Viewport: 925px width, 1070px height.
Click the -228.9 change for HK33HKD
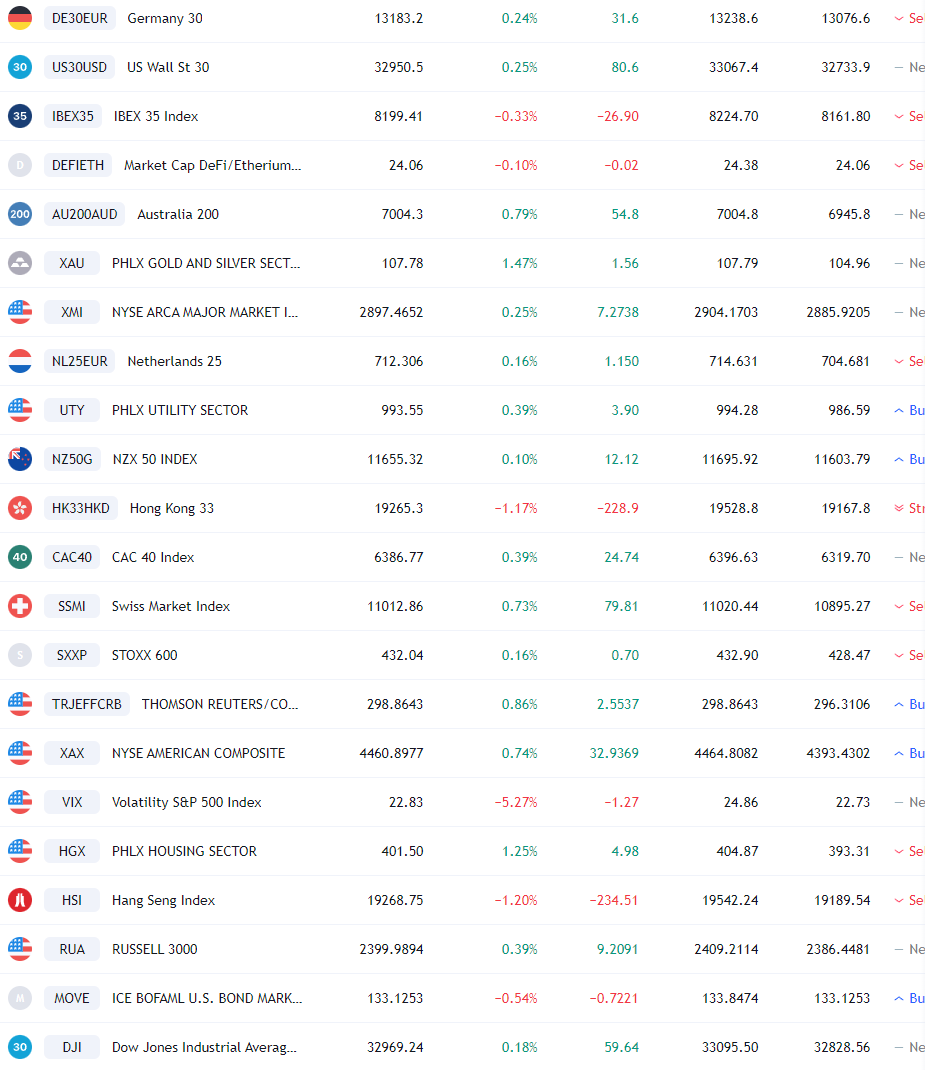click(x=618, y=508)
